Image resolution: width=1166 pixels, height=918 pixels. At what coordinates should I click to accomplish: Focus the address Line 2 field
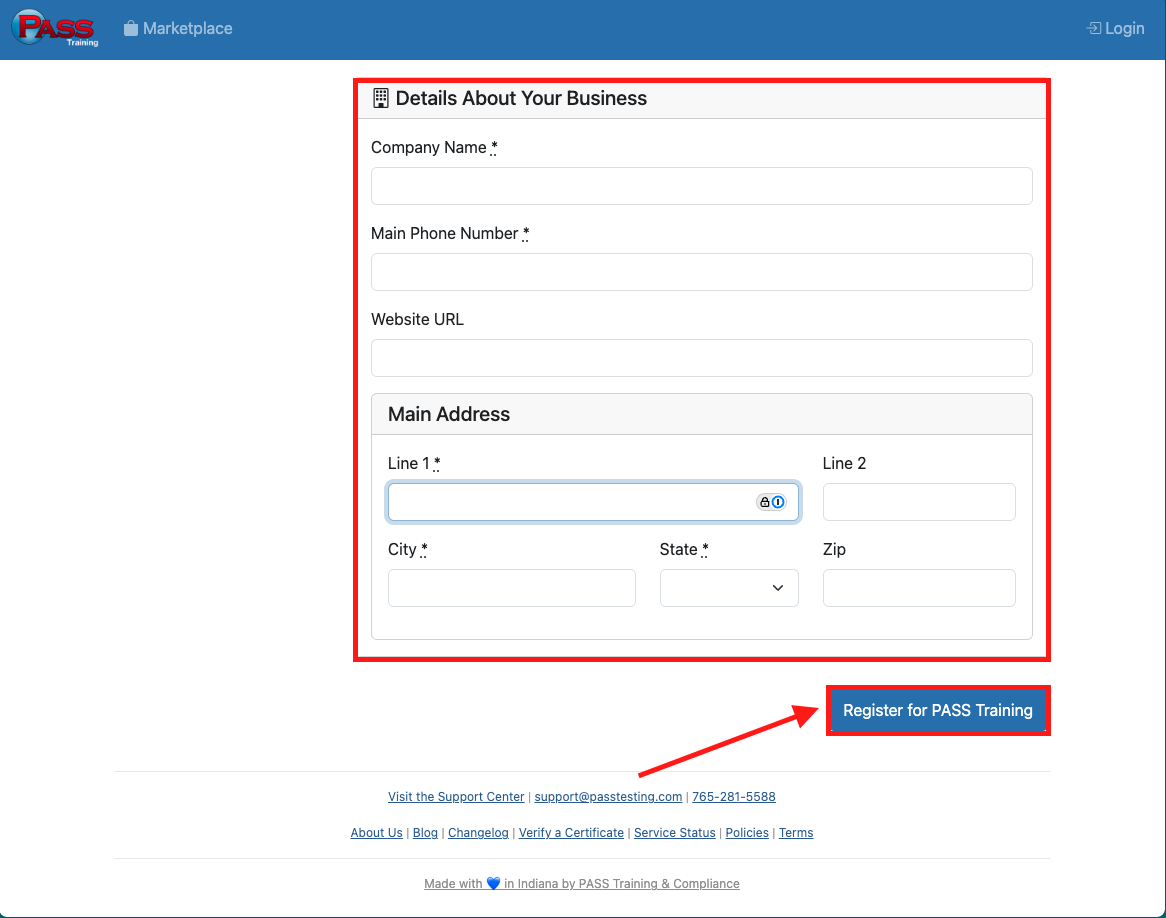(918, 502)
